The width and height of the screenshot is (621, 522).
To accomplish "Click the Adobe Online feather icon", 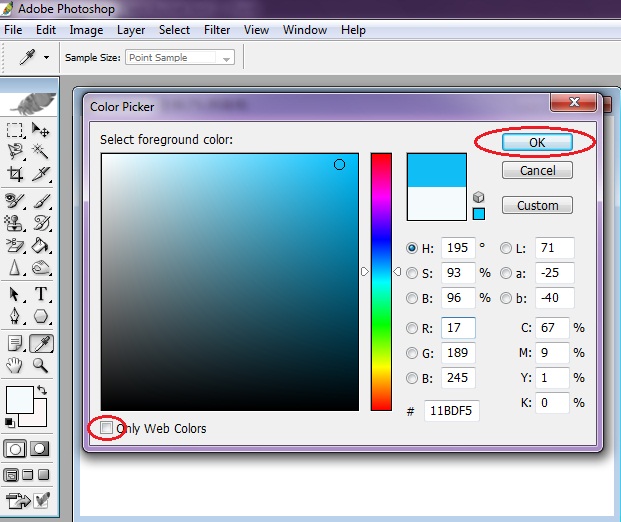I will click(30, 103).
